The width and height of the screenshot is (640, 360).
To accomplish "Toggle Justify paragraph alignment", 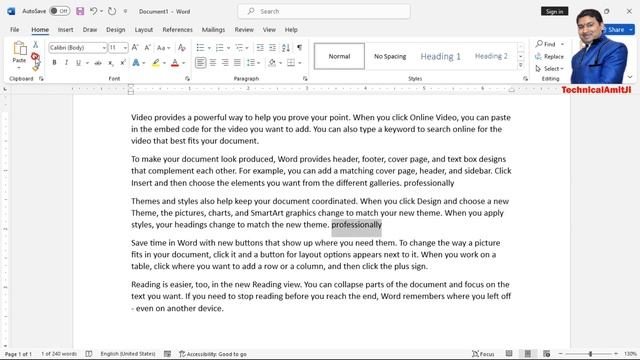I will tap(237, 63).
